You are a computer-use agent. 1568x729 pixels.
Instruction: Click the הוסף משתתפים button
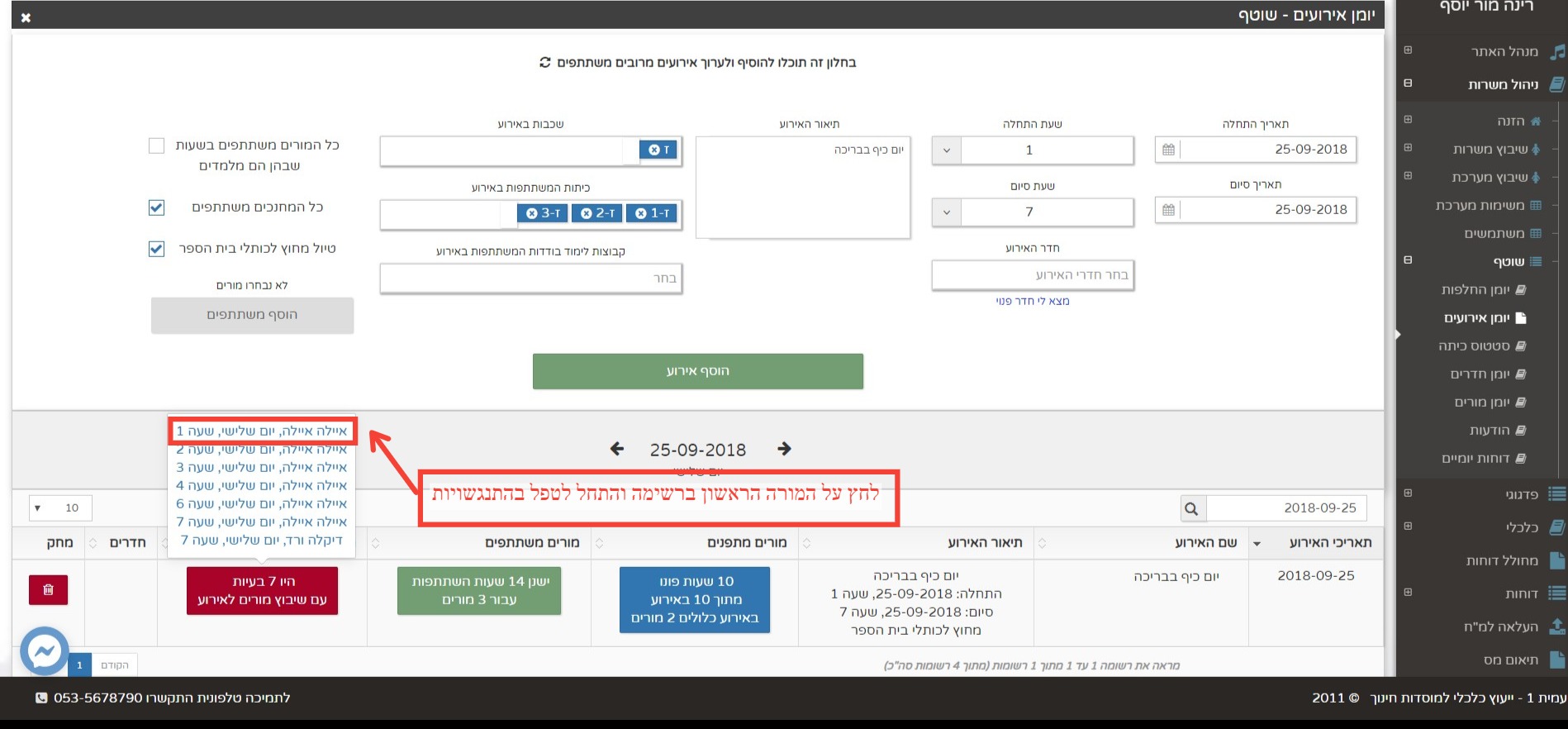click(x=252, y=315)
